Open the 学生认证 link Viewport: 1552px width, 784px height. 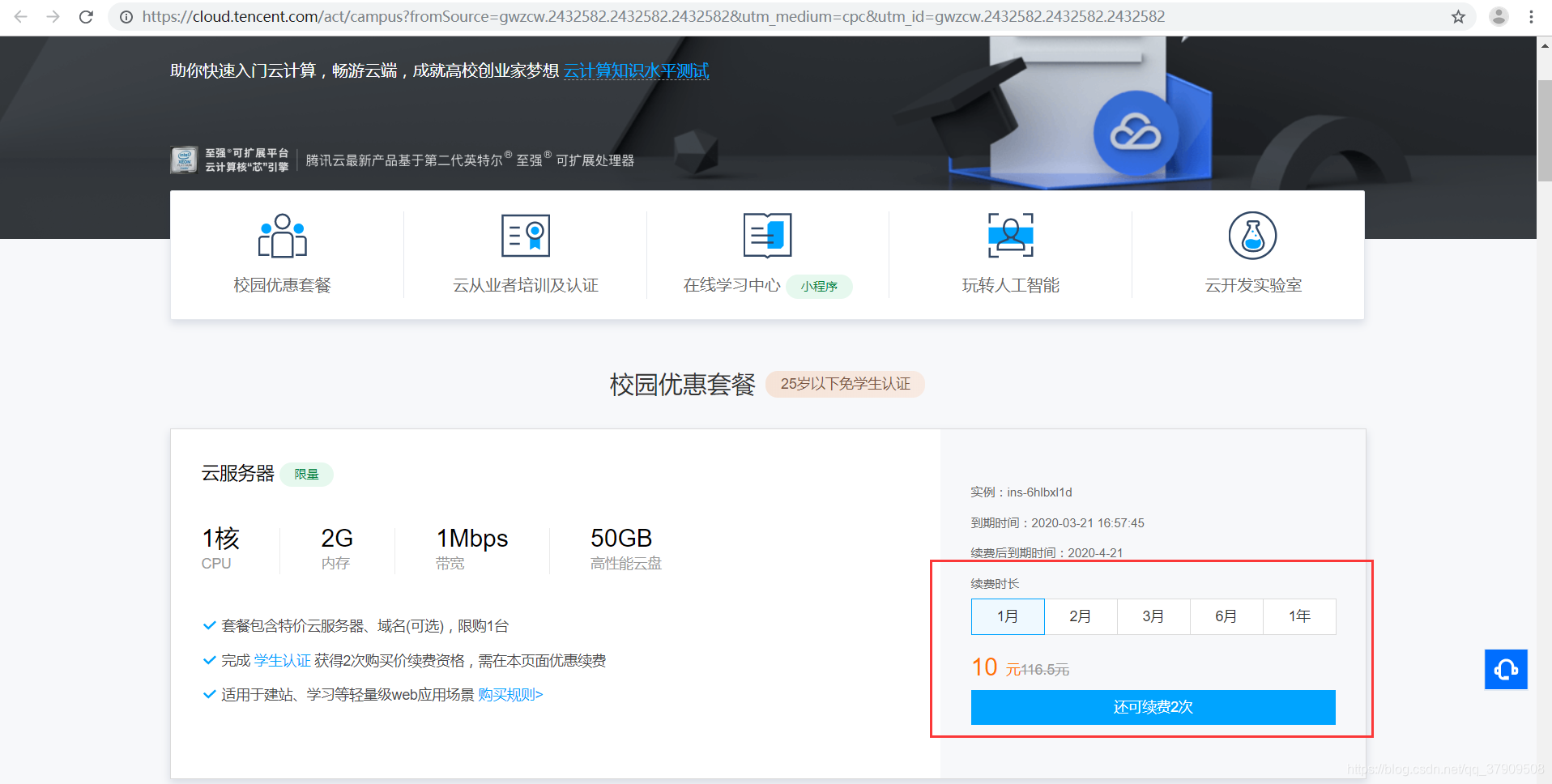[282, 661]
